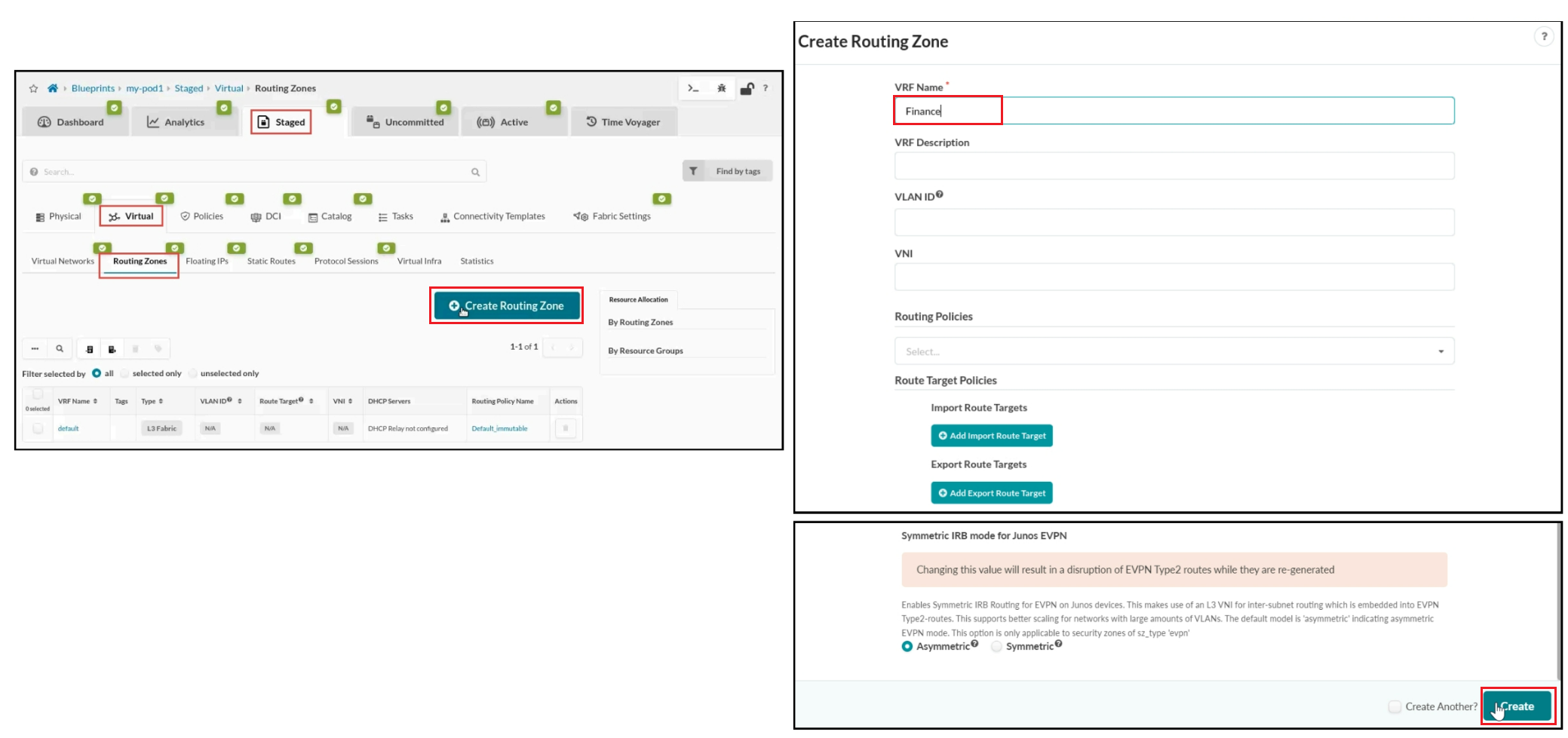1568x738 pixels.
Task: Click the magnifier icon in search bar
Action: (475, 172)
